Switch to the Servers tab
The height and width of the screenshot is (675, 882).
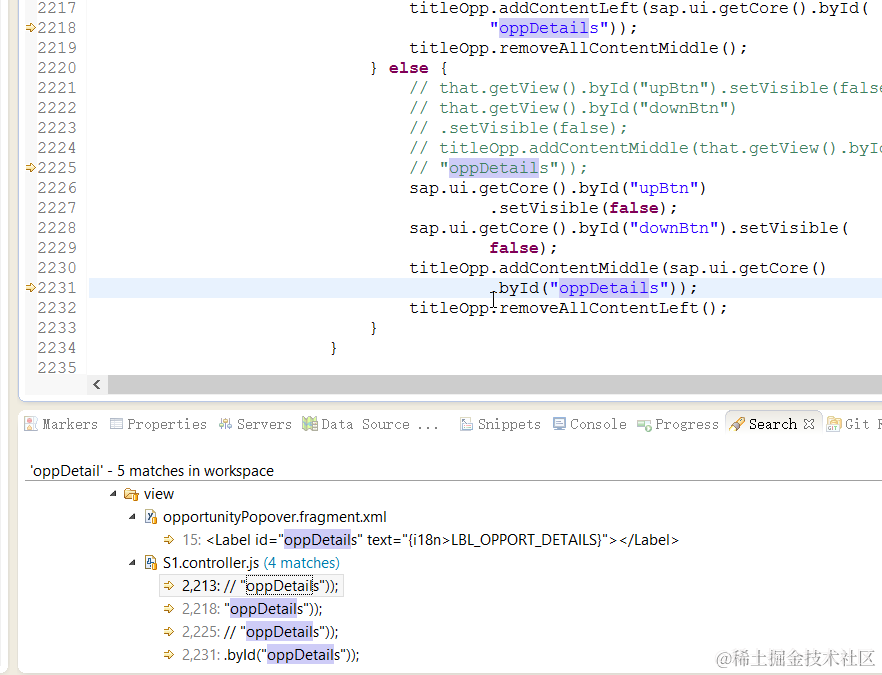tap(255, 424)
